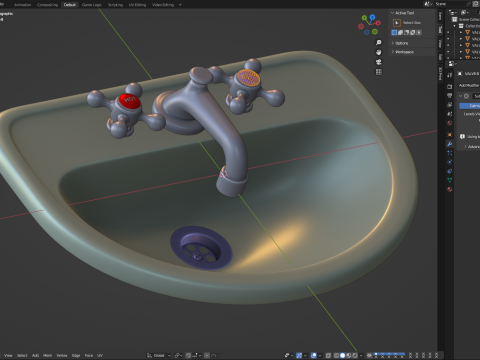
Task: Open the View menu in viewport header
Action: (x=8, y=355)
